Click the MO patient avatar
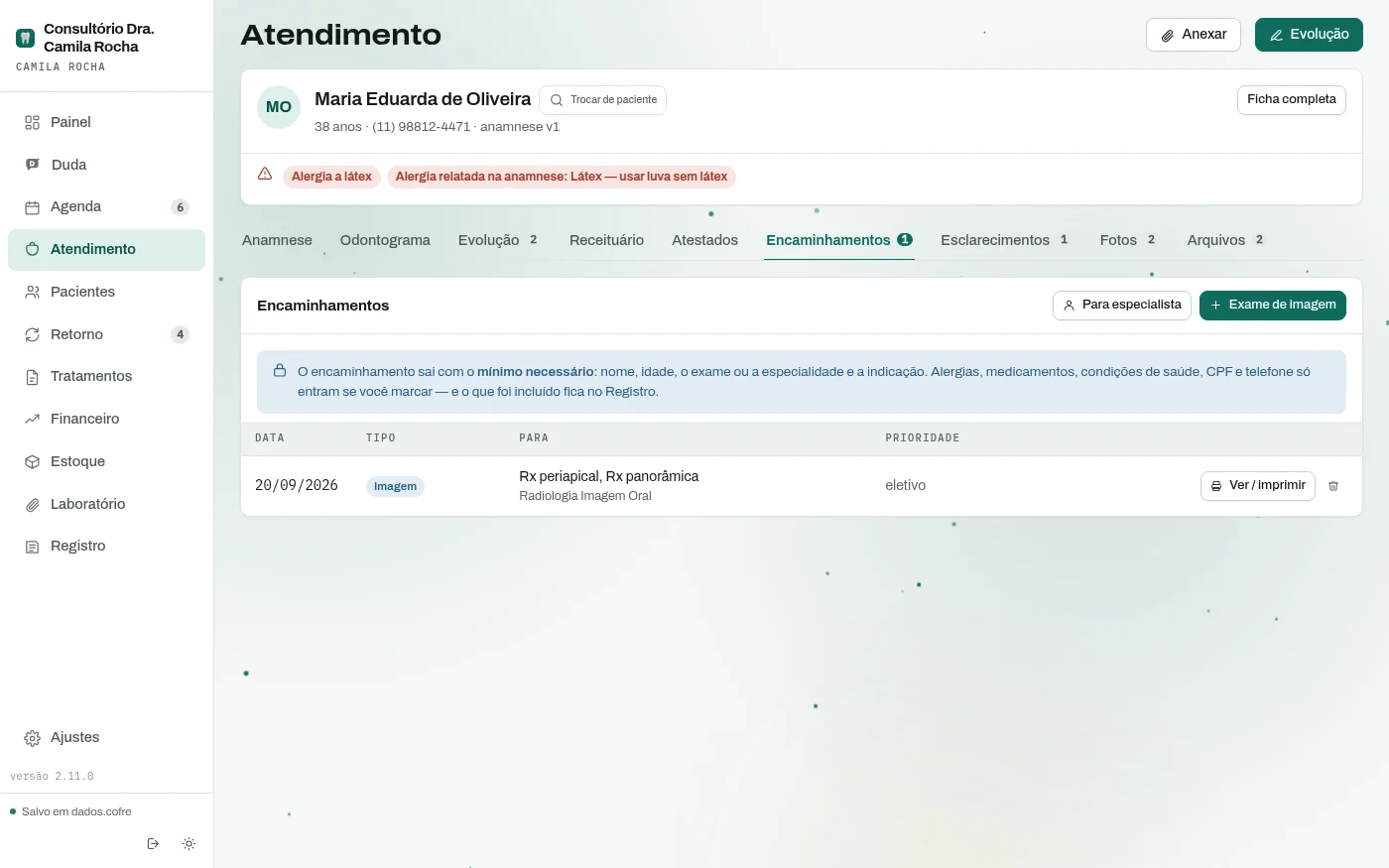The width and height of the screenshot is (1389, 868). pyautogui.click(x=279, y=107)
